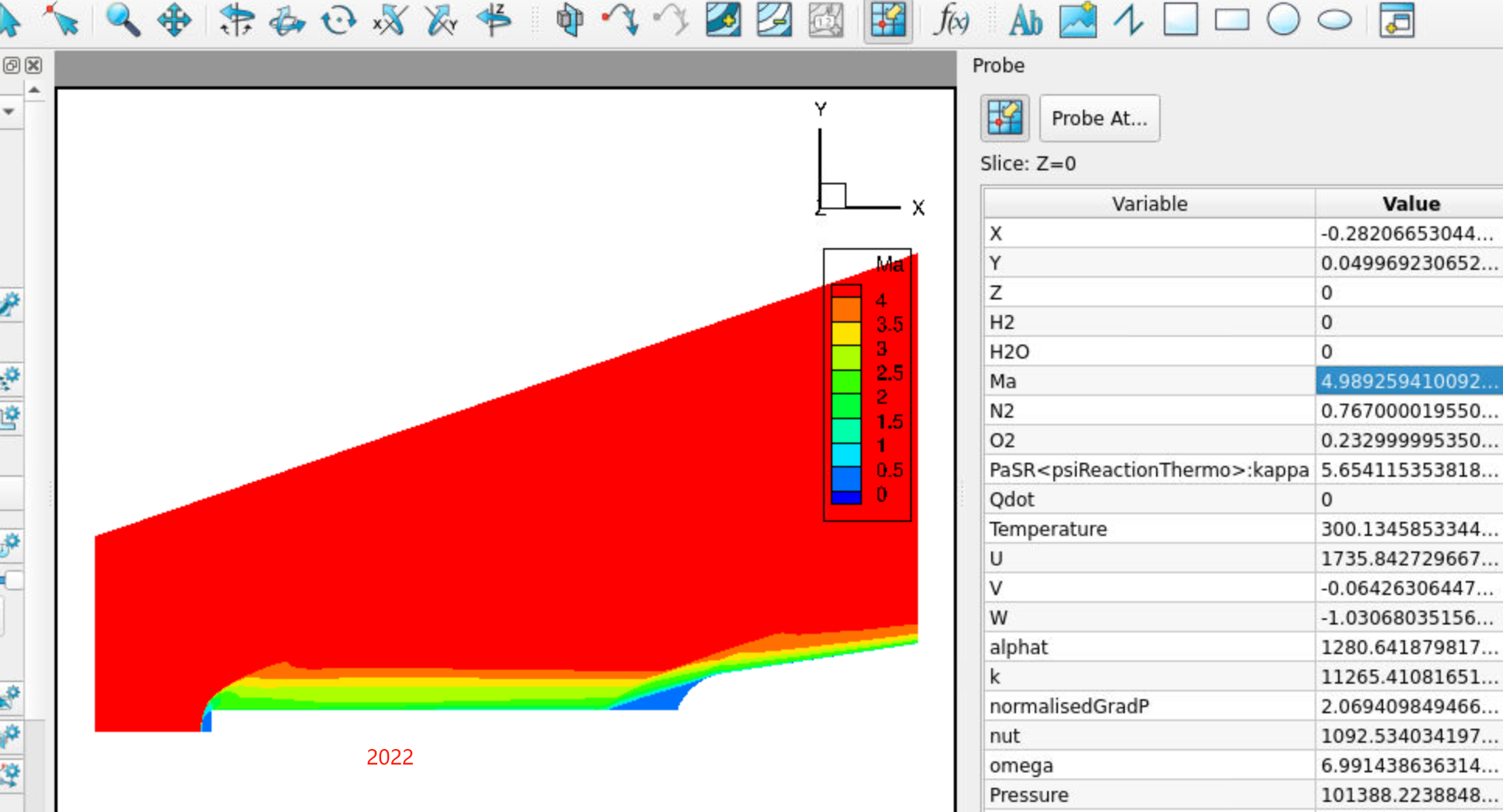1503x812 pixels.
Task: Select the Y variable row
Action: 1243,263
